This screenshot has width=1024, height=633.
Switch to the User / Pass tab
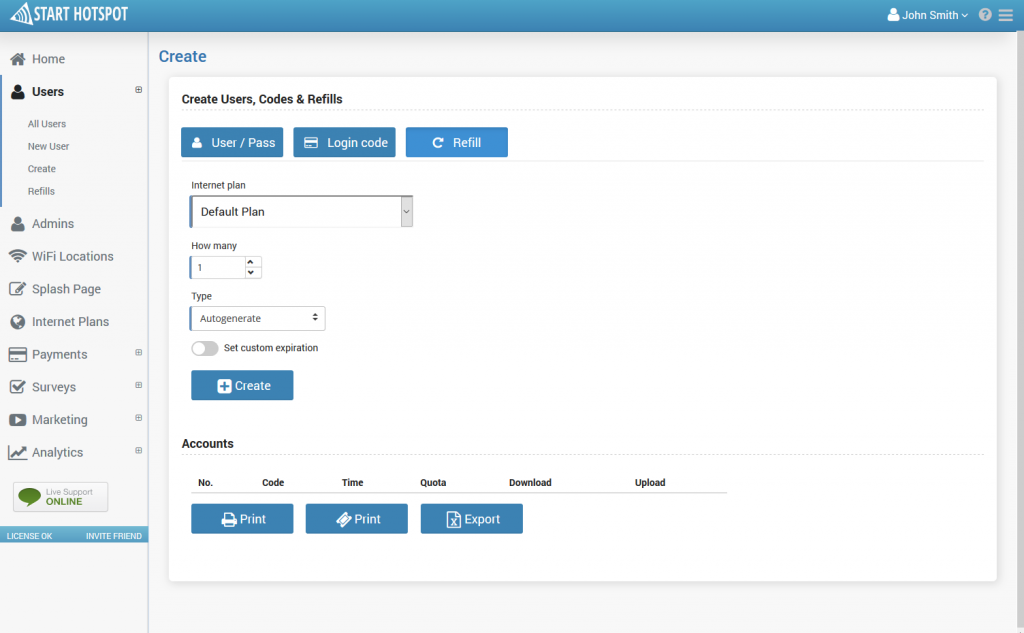coord(232,142)
